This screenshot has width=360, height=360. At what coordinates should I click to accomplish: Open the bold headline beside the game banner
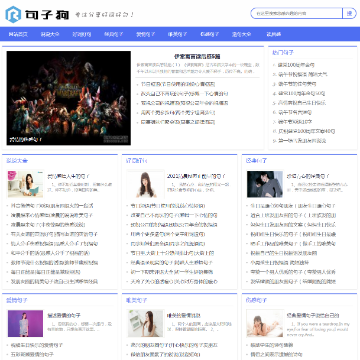pos(197,56)
